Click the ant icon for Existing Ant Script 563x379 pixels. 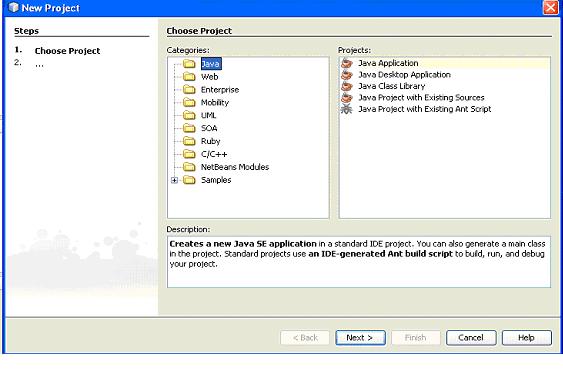(x=347, y=109)
